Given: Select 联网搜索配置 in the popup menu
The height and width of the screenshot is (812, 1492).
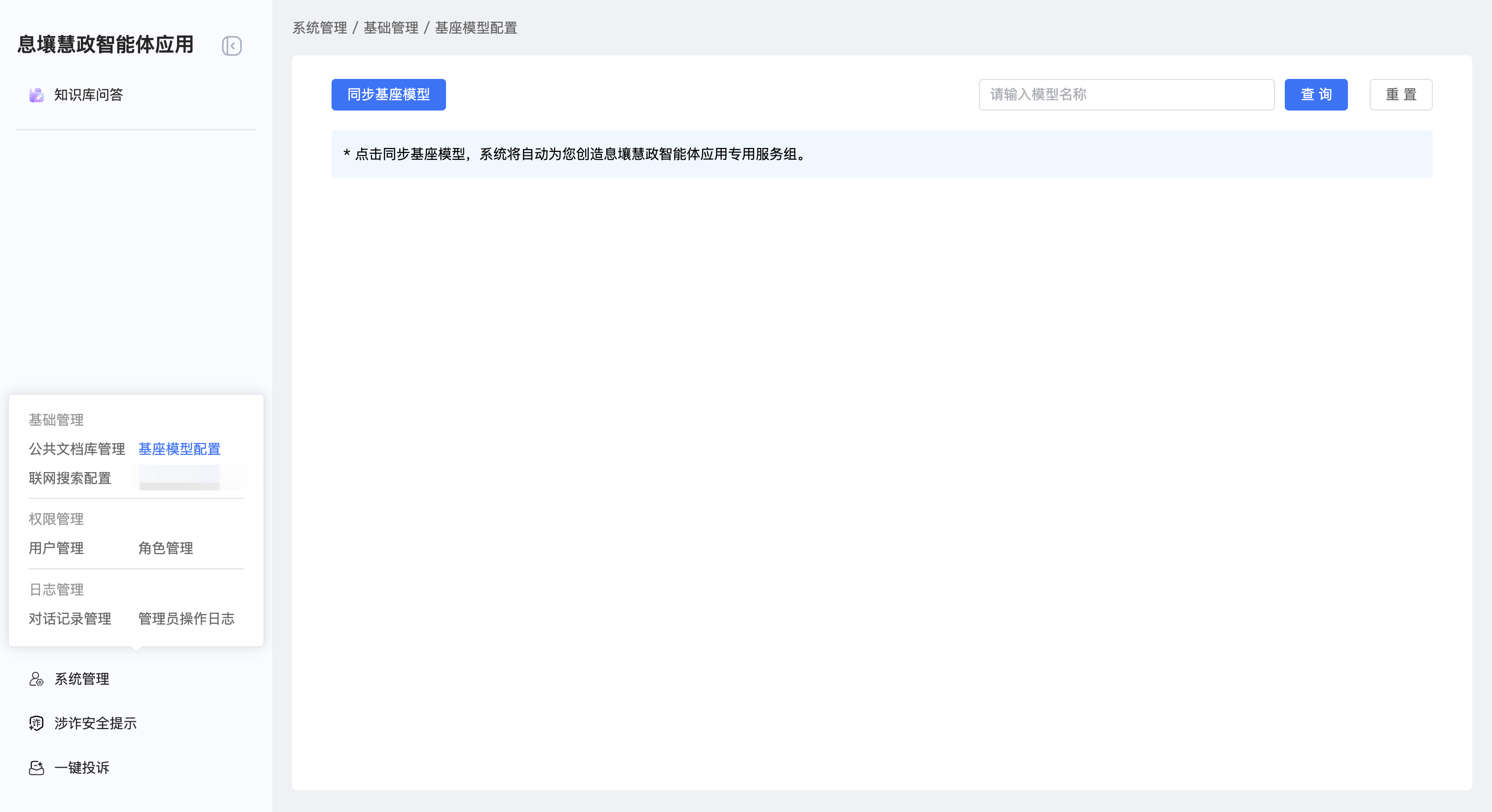Looking at the screenshot, I should point(70,479).
